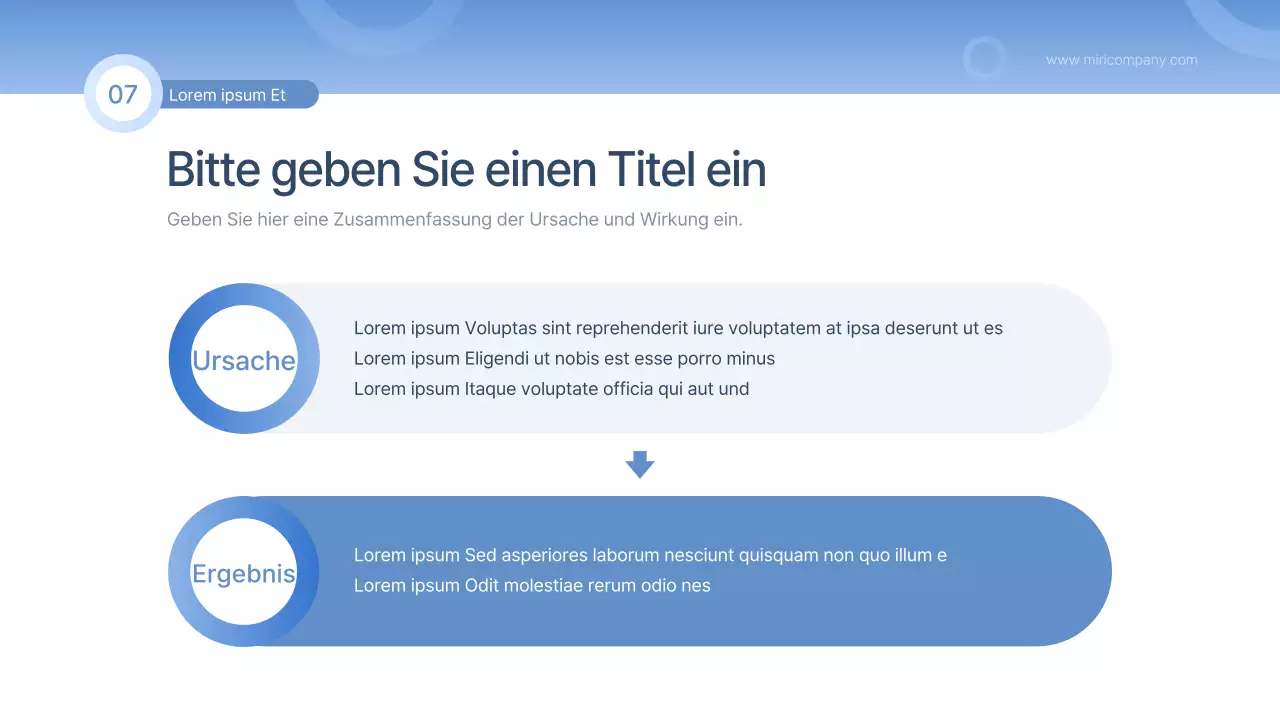Select the Ursache circle badge

coord(244,358)
